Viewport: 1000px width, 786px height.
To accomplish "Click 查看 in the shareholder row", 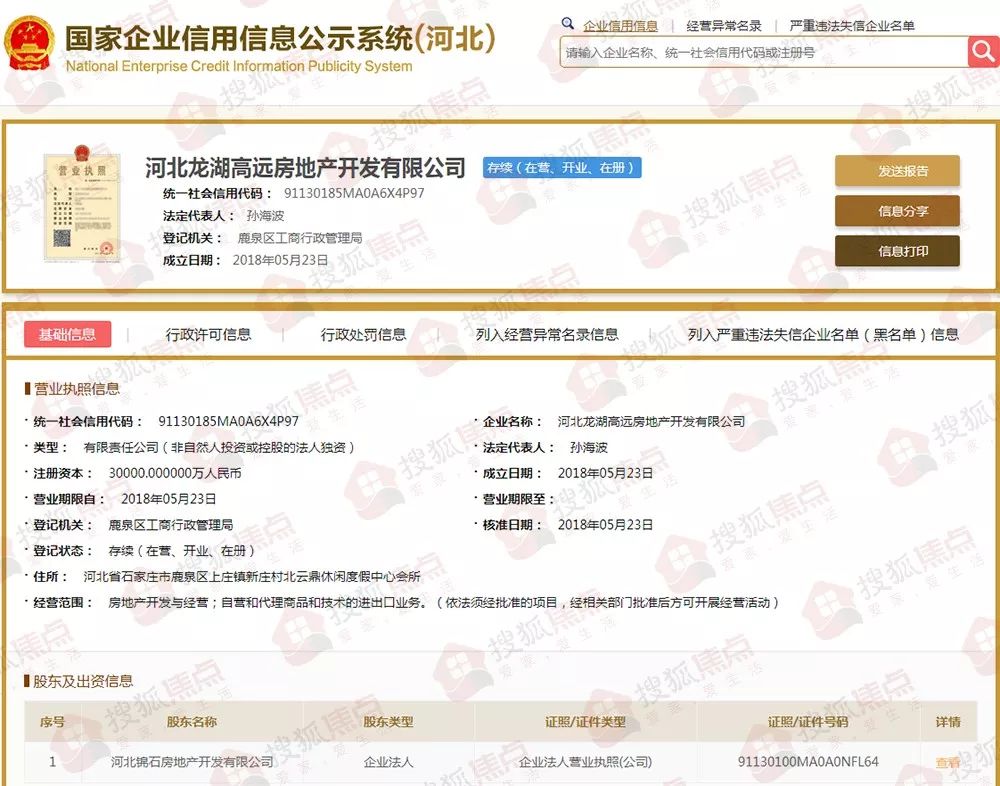I will tap(947, 763).
